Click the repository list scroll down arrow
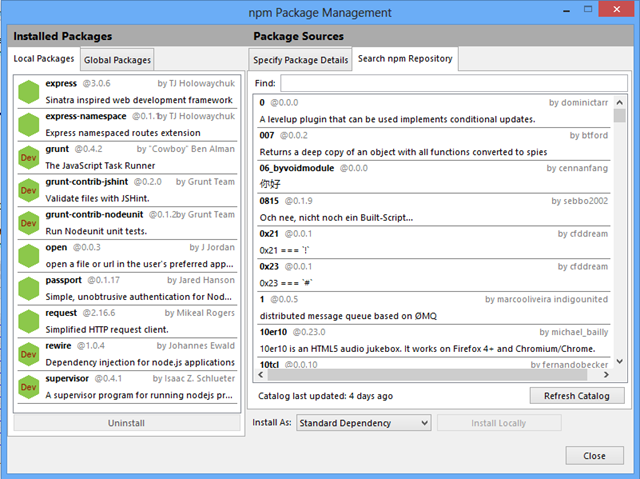The image size is (640, 479). [x=620, y=361]
